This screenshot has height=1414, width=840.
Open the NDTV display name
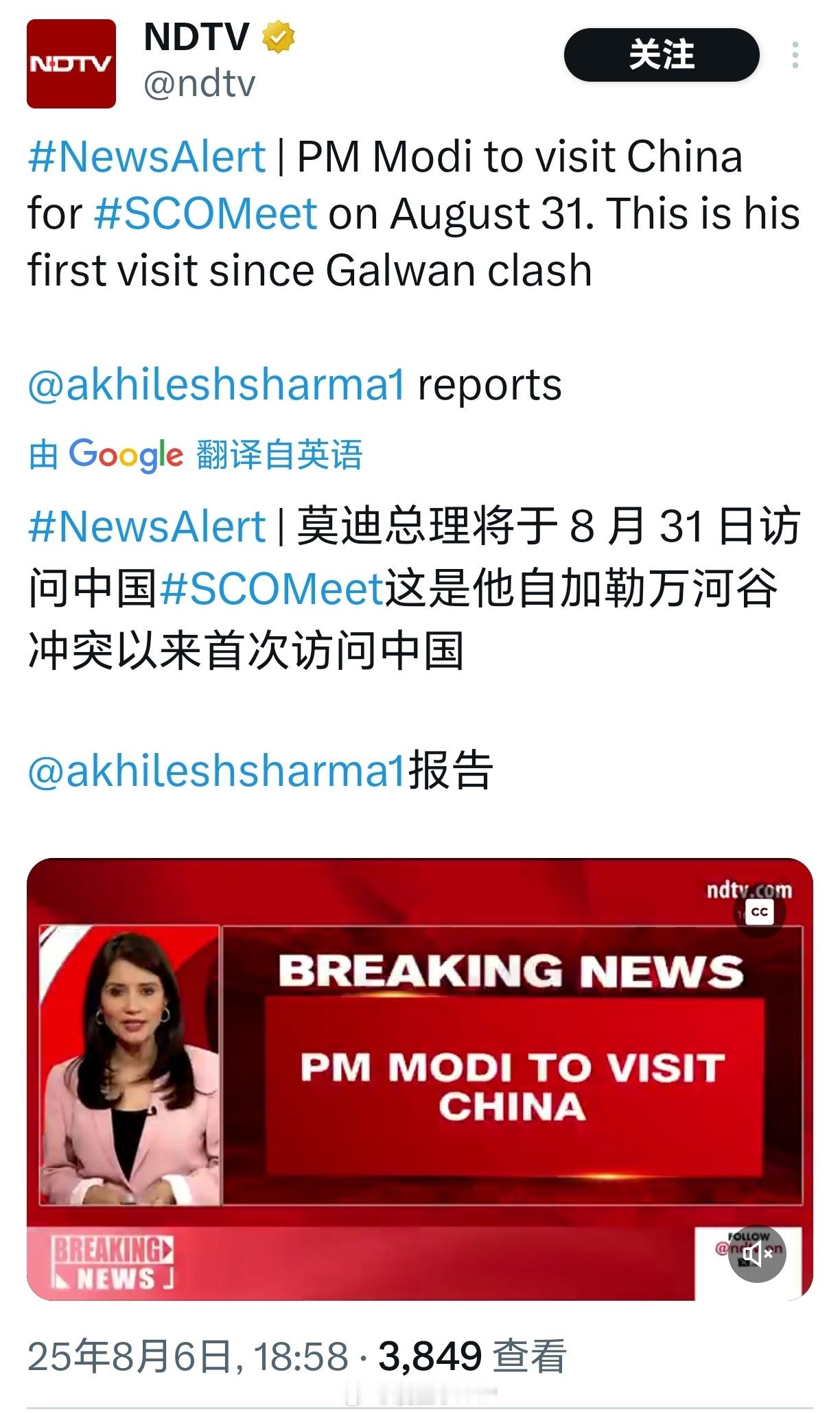pos(196,37)
